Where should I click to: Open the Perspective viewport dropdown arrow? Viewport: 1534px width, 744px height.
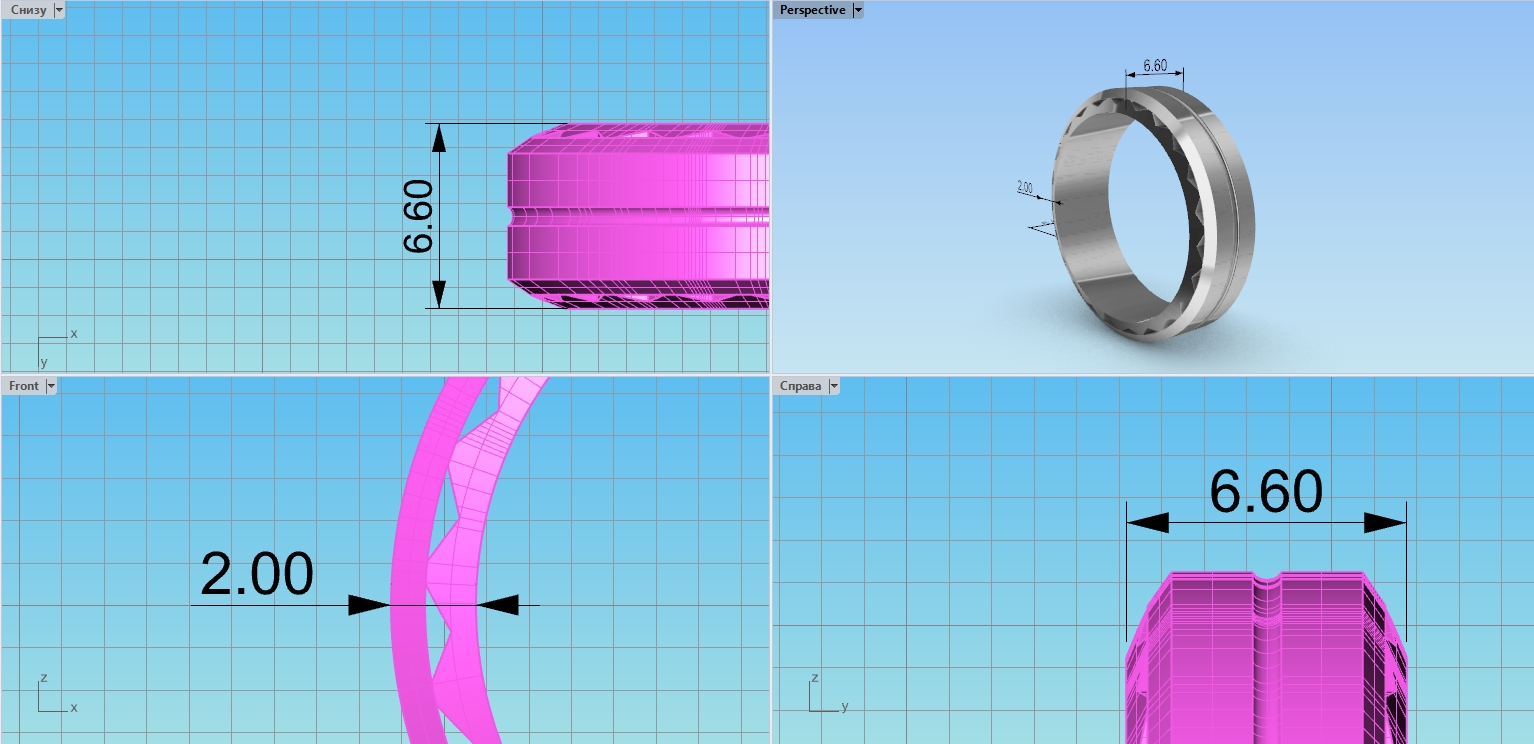857,10
